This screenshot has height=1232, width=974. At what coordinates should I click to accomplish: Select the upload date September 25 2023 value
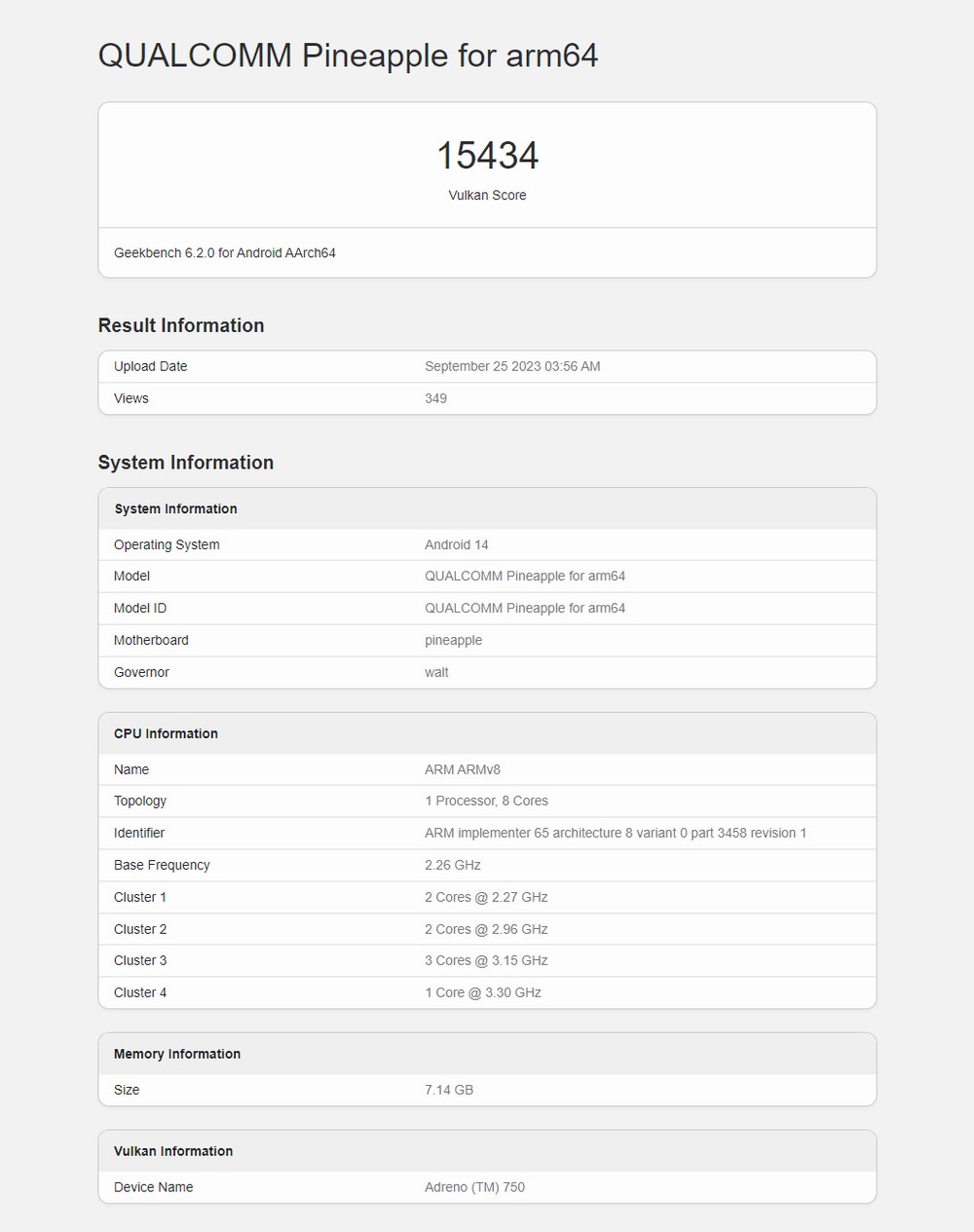tap(512, 366)
